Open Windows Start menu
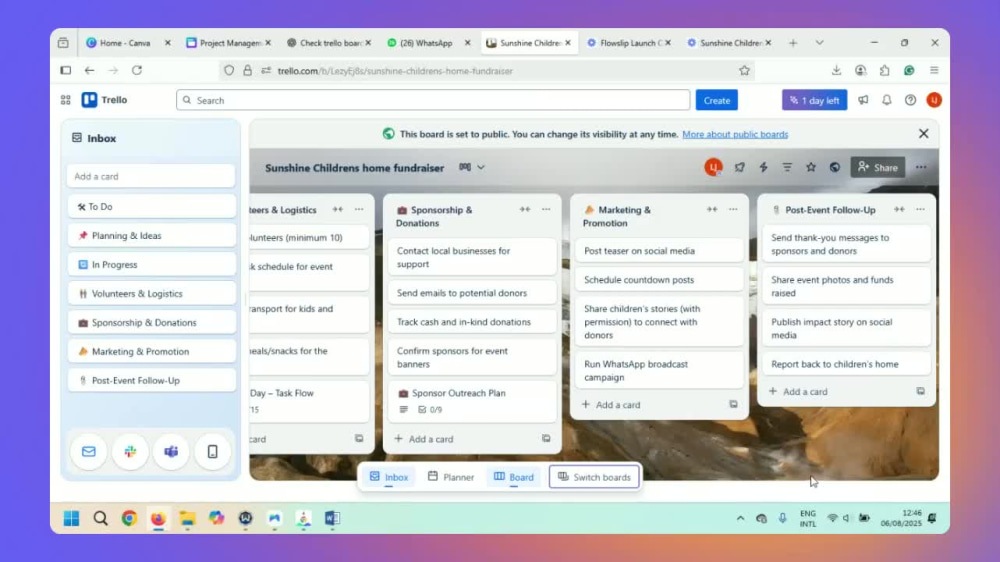 (71, 519)
